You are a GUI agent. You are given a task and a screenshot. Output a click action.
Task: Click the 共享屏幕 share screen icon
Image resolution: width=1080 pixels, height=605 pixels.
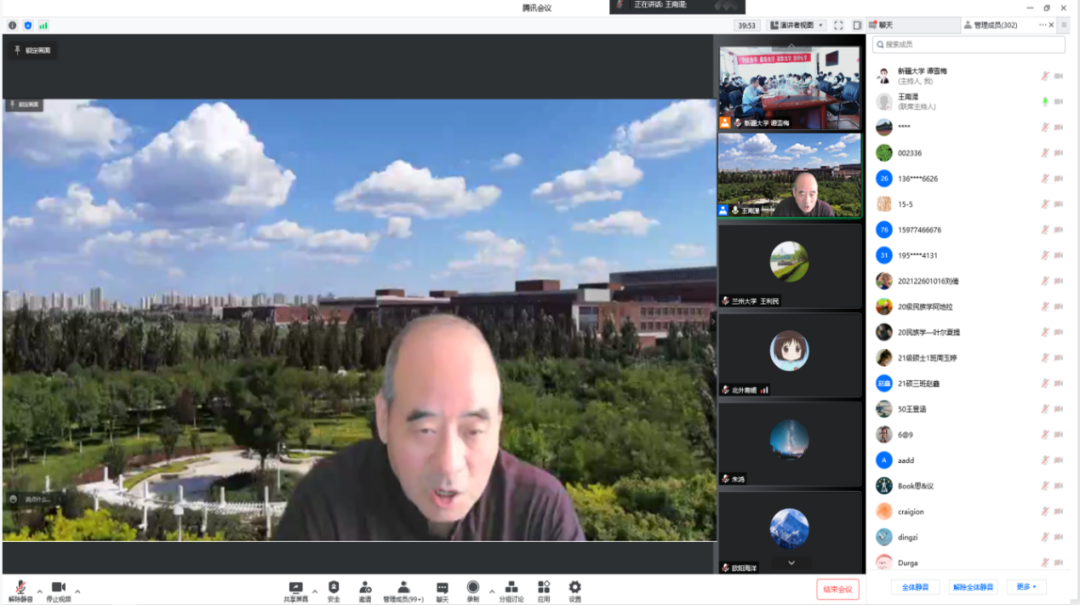[x=295, y=588]
